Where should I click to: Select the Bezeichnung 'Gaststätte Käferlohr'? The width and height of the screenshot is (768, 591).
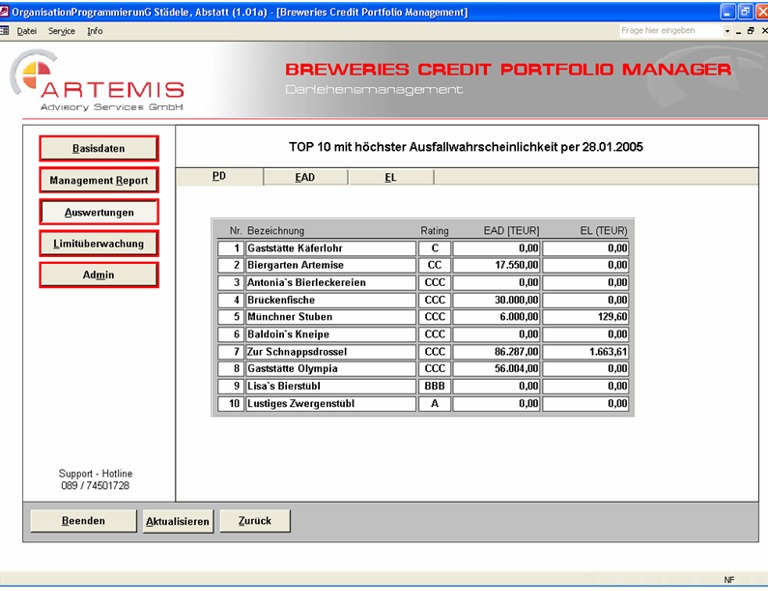coord(331,248)
